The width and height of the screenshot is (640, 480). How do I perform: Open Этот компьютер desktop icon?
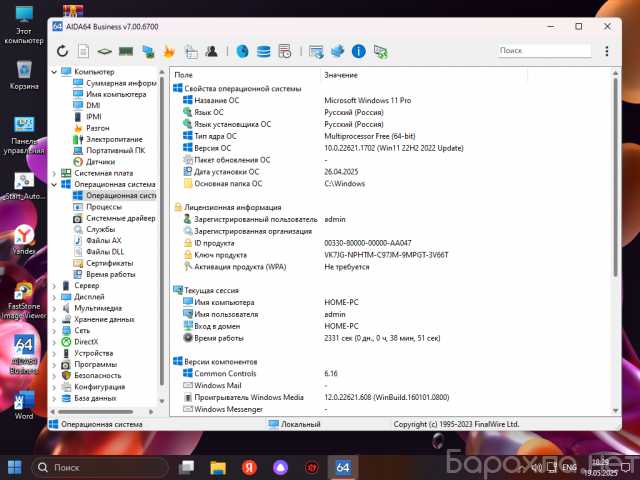[24, 25]
